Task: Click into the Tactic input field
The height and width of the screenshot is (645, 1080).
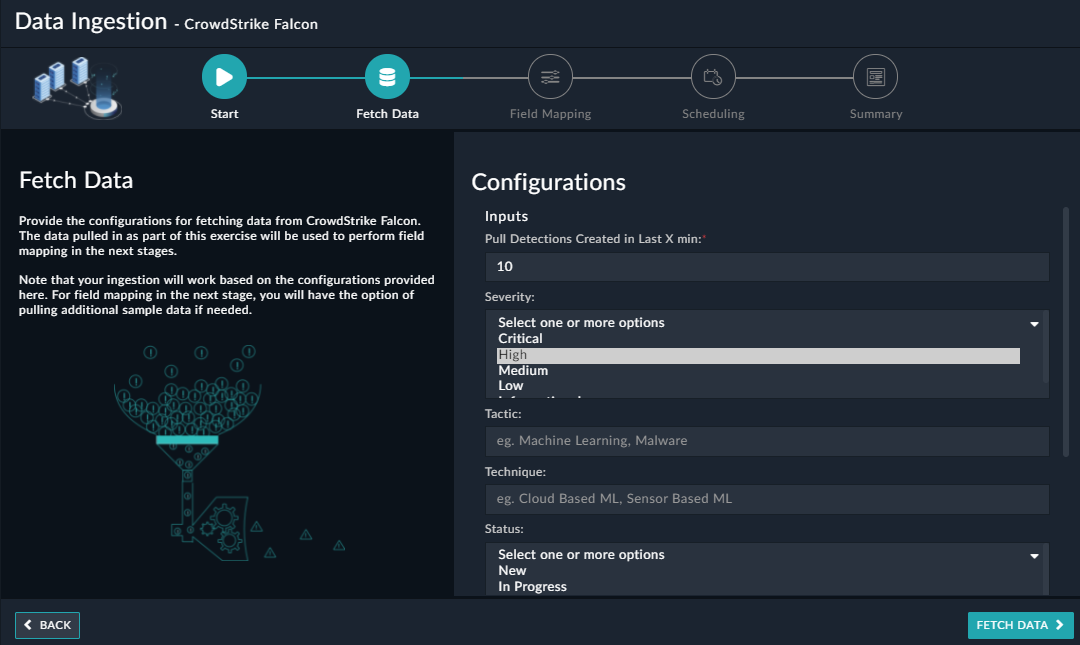Action: 766,441
